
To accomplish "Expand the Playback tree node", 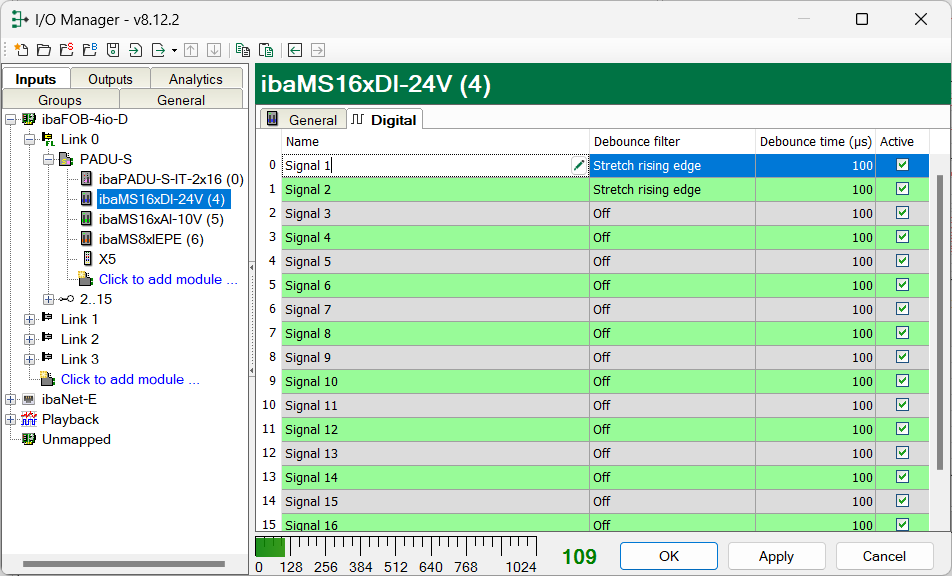I will click(x=11, y=419).
